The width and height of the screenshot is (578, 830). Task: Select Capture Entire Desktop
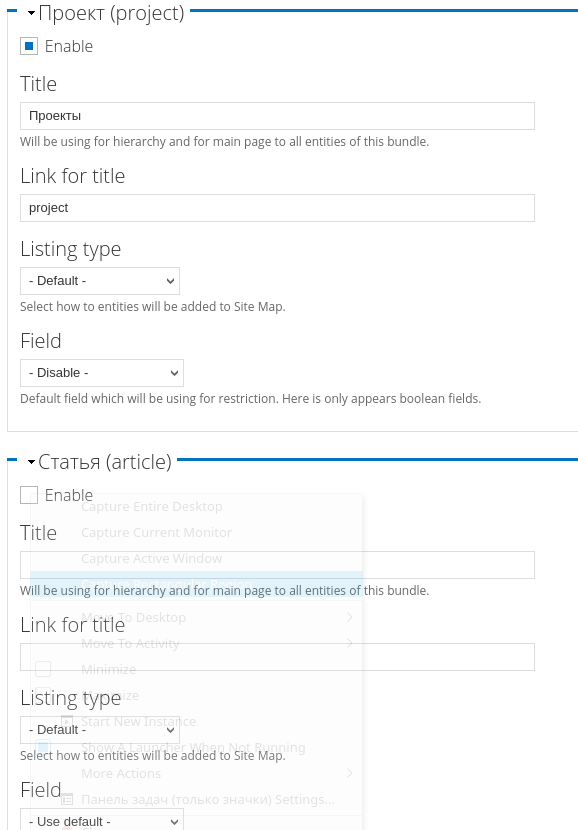coord(151,506)
